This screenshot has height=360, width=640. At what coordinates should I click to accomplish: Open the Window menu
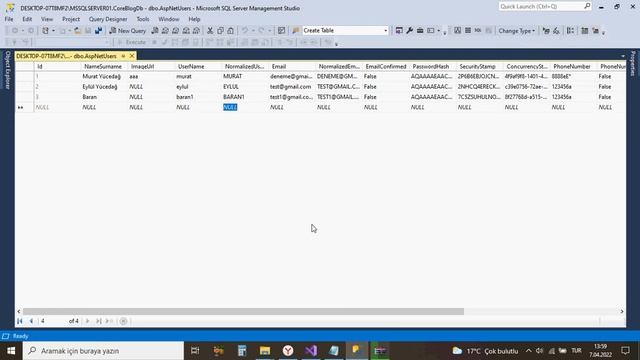169,19
